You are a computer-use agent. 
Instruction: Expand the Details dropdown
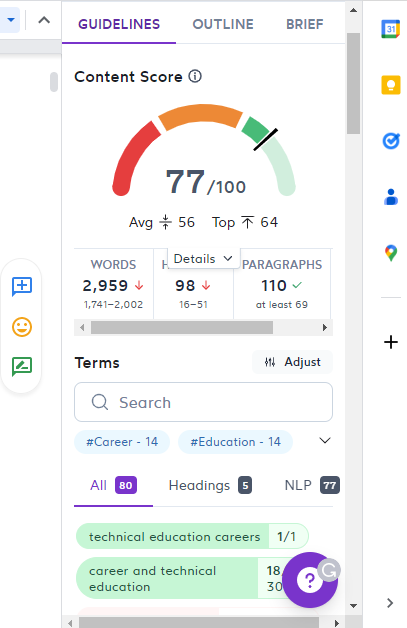[x=204, y=259]
